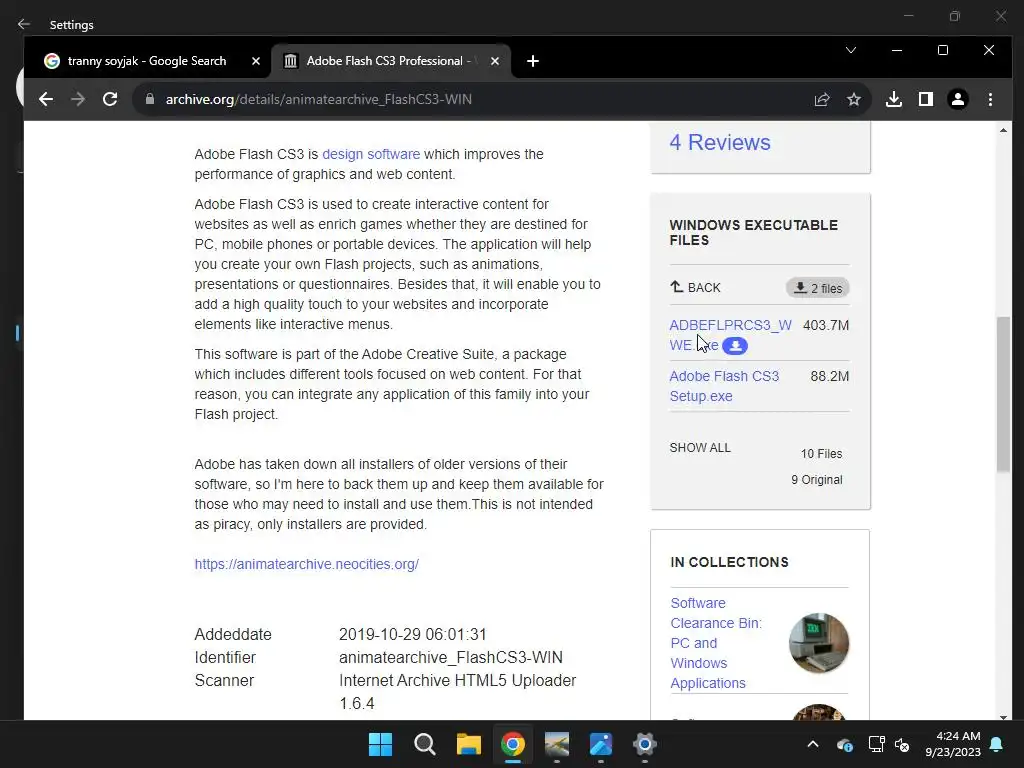Click SHOW ALL files
This screenshot has height=768, width=1024.
[700, 447]
